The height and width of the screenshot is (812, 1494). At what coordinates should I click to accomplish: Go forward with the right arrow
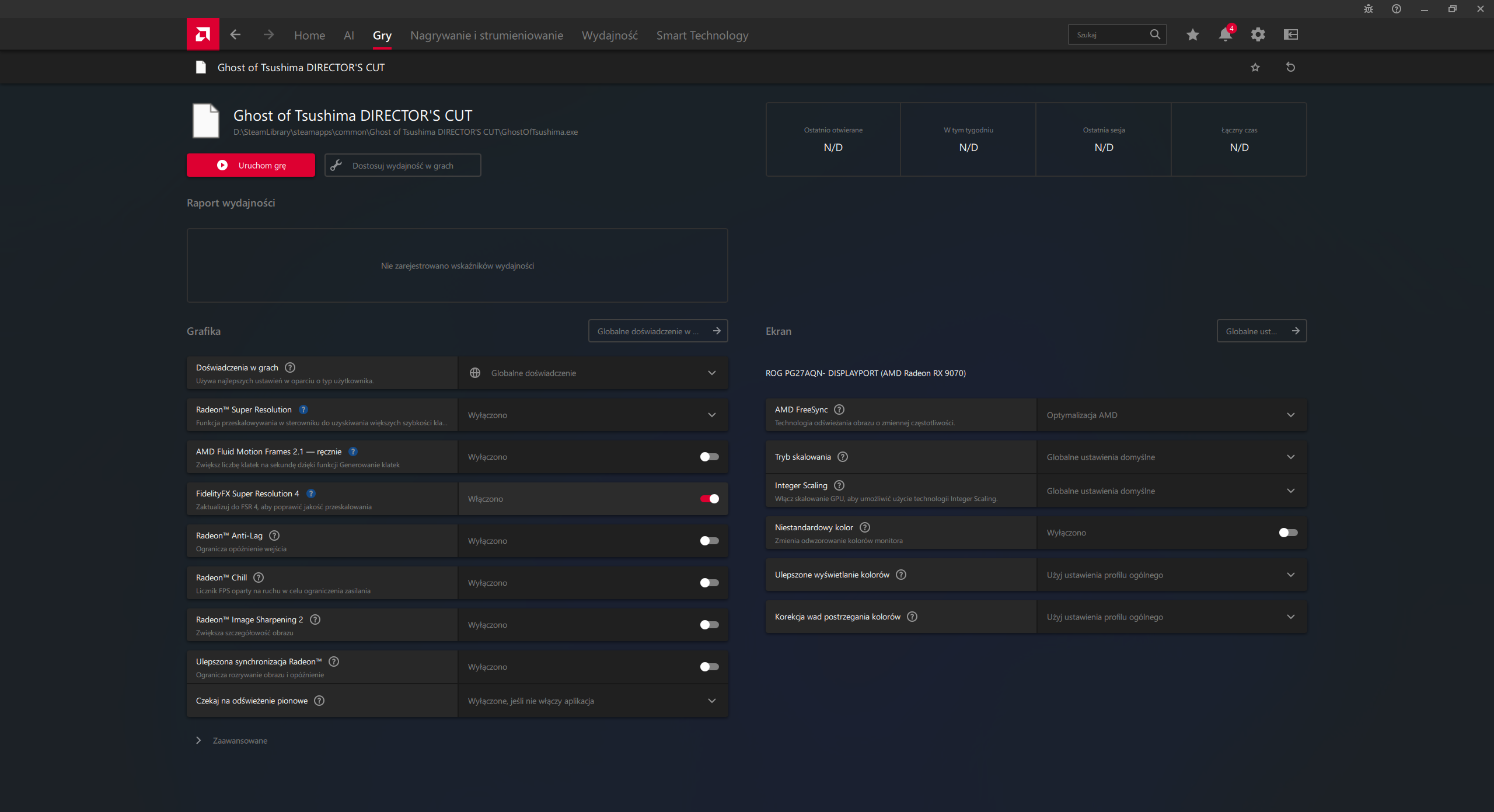(x=268, y=35)
